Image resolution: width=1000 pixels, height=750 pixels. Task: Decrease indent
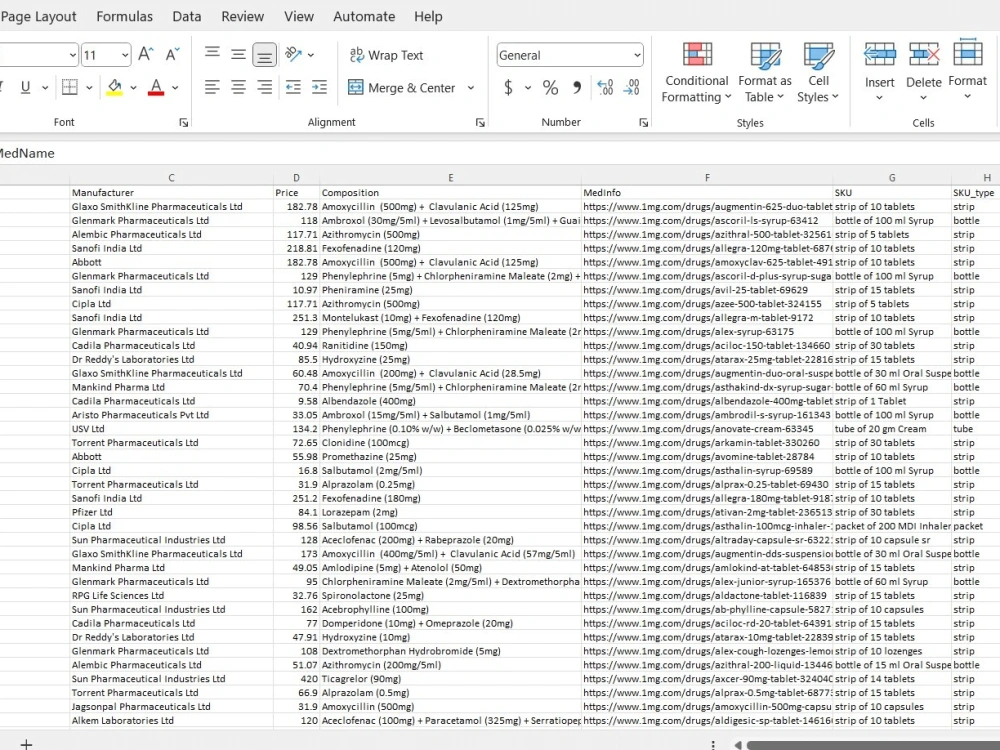[293, 87]
